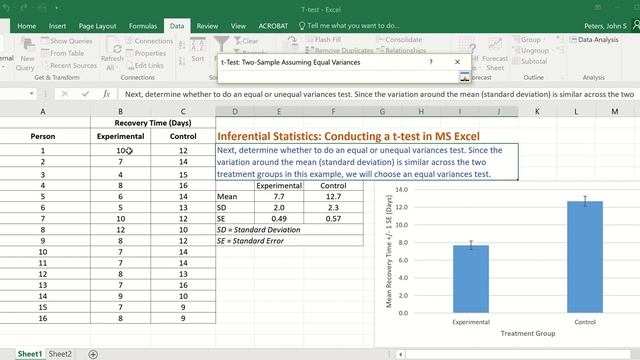This screenshot has width=640, height=360.
Task: Create a Forecast Sheet
Action: [495, 54]
